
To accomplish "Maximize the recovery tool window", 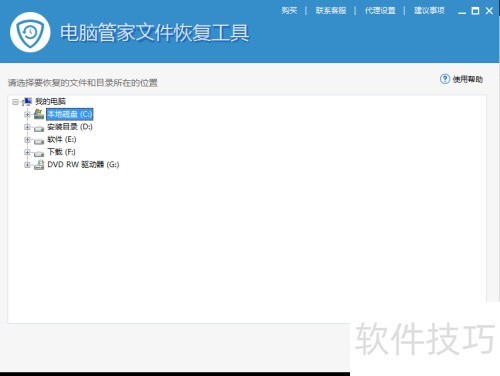I will [475, 11].
